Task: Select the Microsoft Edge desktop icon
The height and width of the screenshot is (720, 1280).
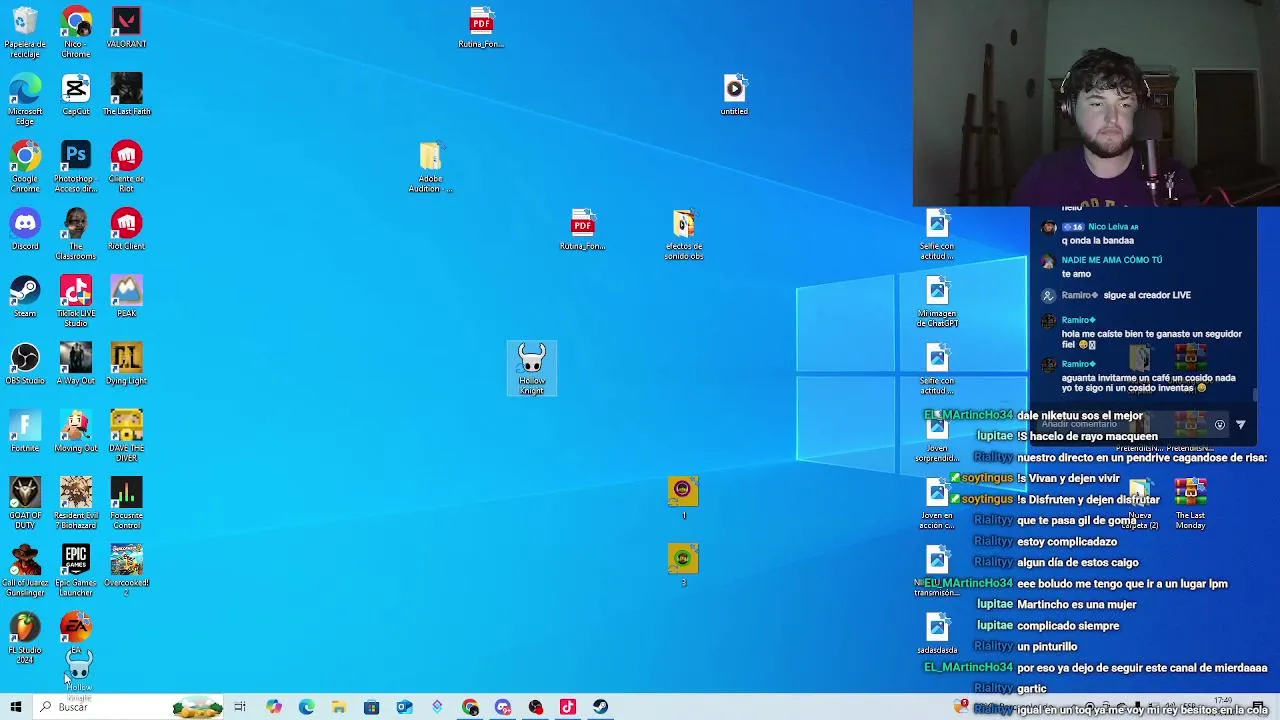Action: (25, 100)
